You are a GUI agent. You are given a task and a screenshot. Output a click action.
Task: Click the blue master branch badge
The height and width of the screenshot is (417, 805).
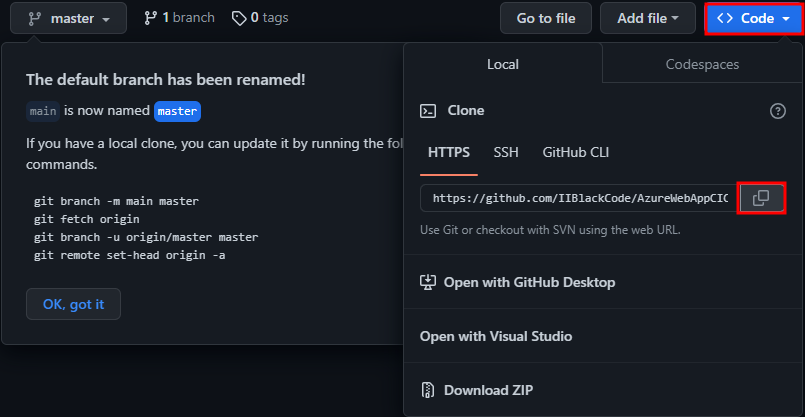177,111
